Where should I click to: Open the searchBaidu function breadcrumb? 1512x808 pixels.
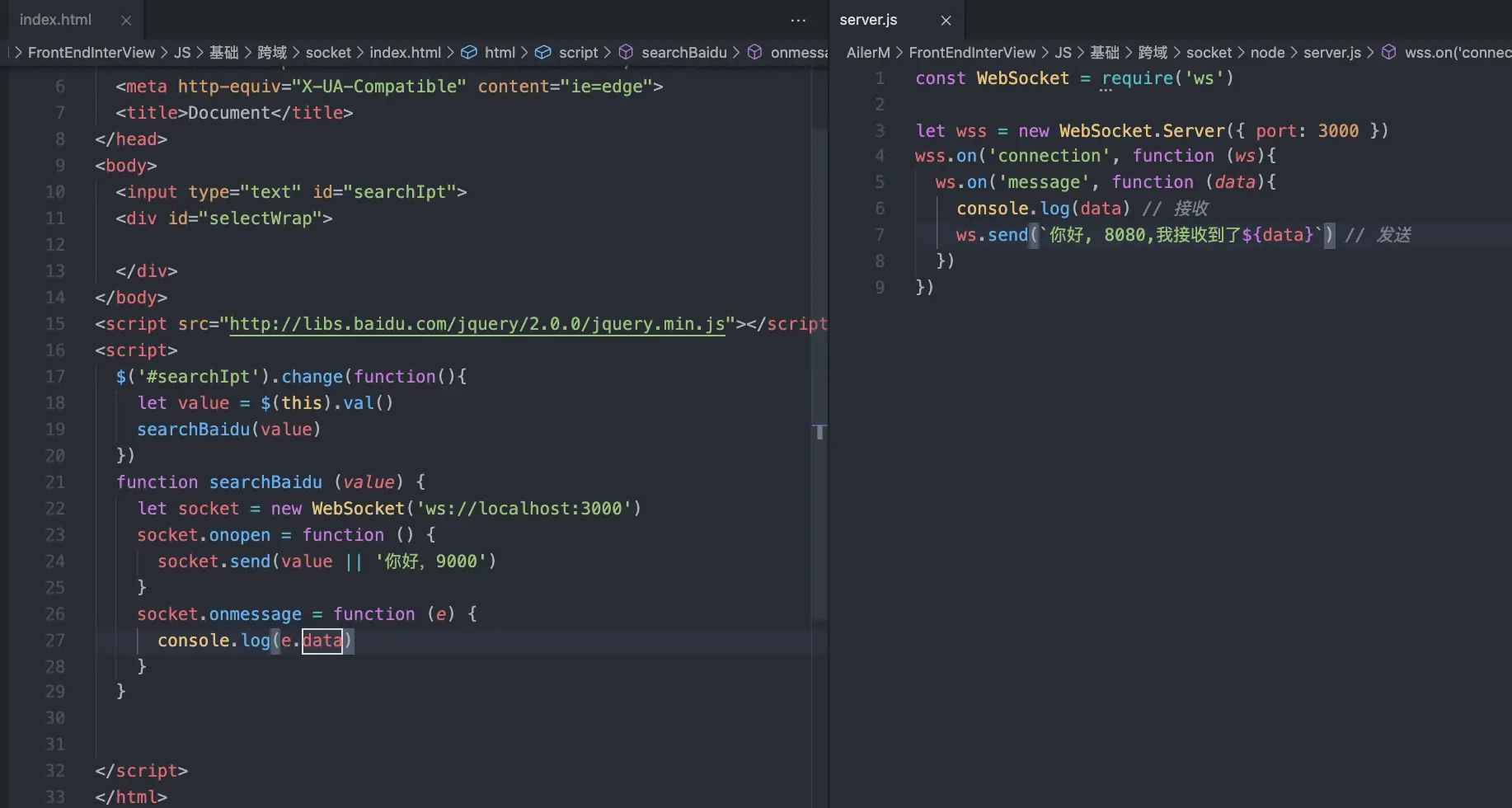point(684,53)
